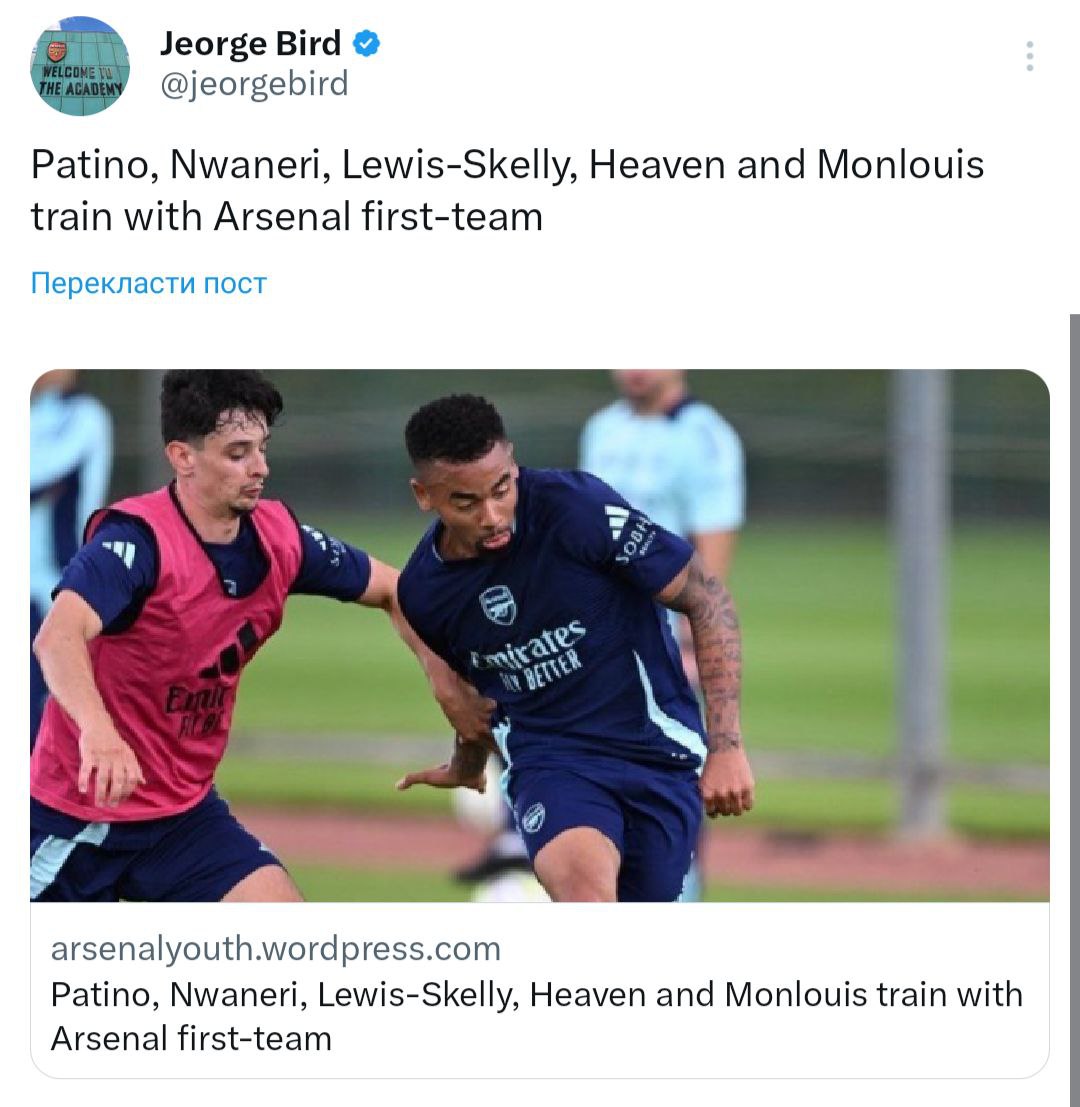Click the Перекласти пост translate link
Viewport: 1080px width, 1107px height.
[x=149, y=283]
